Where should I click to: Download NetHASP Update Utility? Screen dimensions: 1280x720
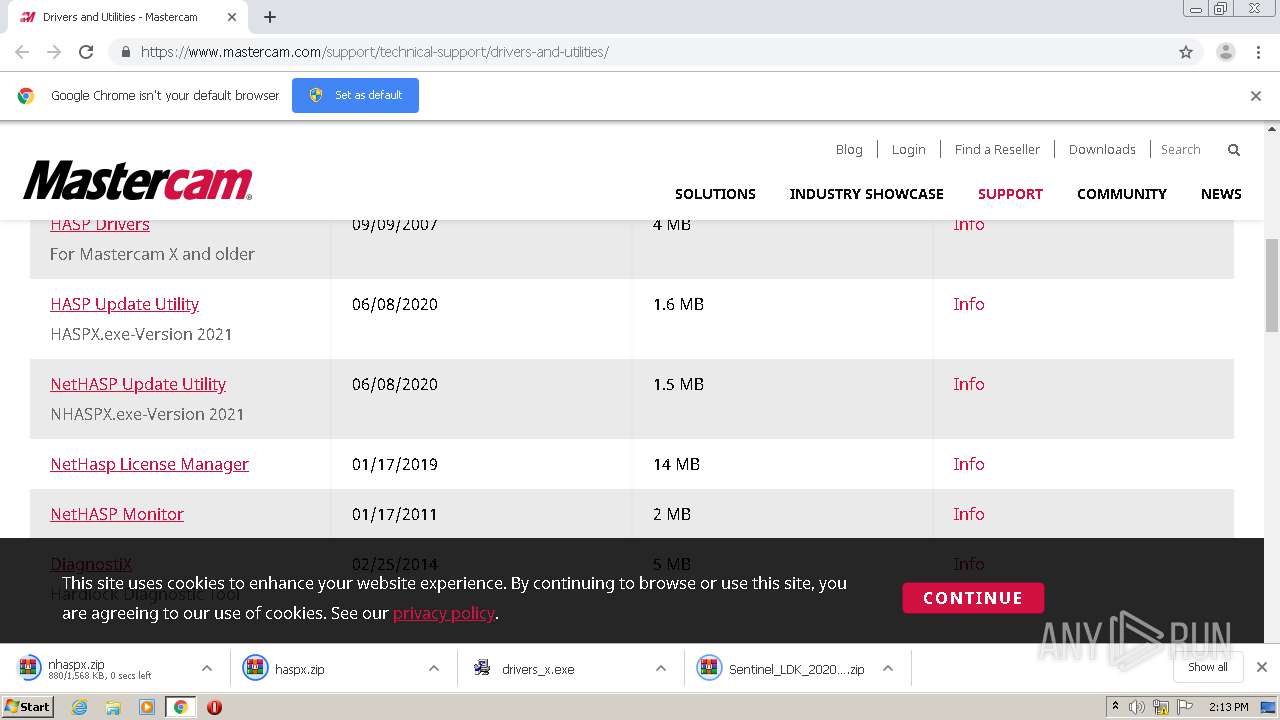[x=138, y=384]
